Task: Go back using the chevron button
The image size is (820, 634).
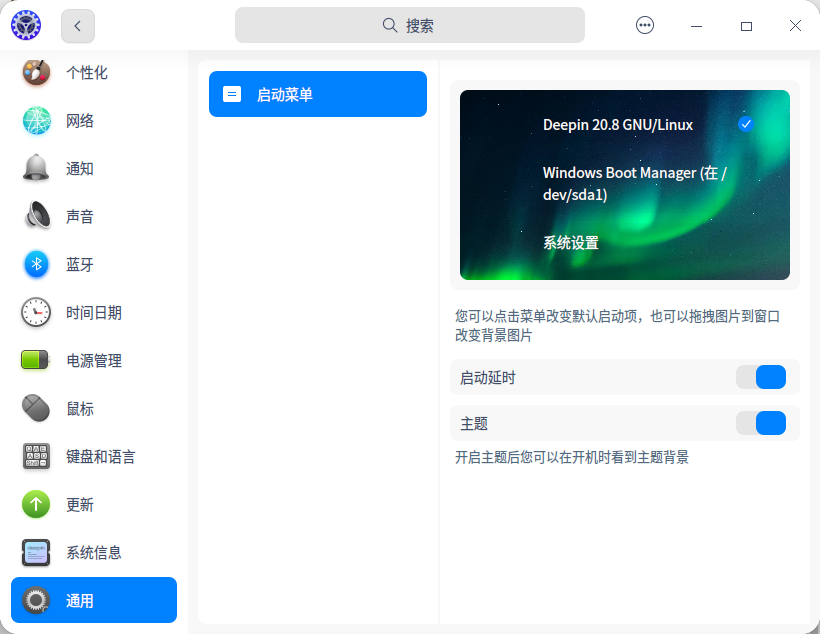Action: tap(78, 26)
